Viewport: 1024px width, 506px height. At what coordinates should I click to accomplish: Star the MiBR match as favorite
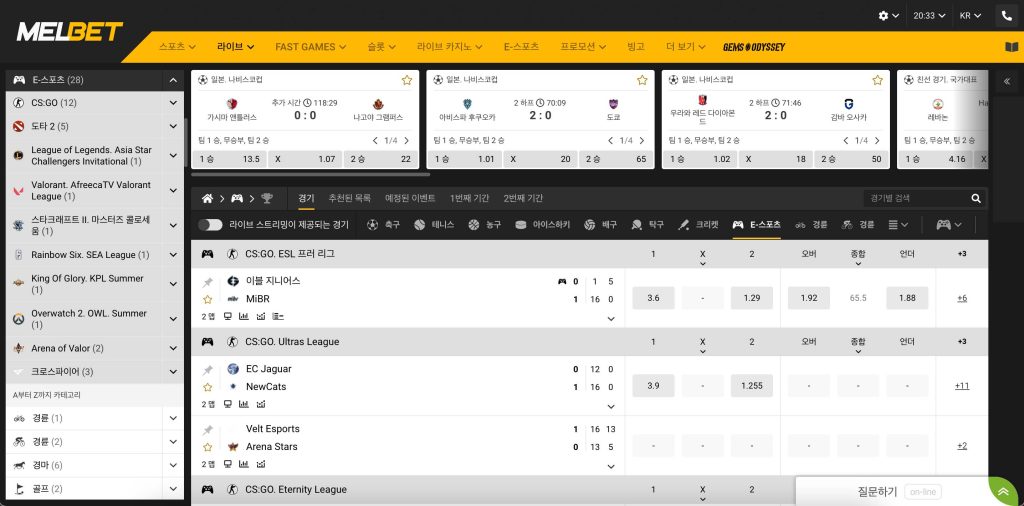(x=208, y=299)
